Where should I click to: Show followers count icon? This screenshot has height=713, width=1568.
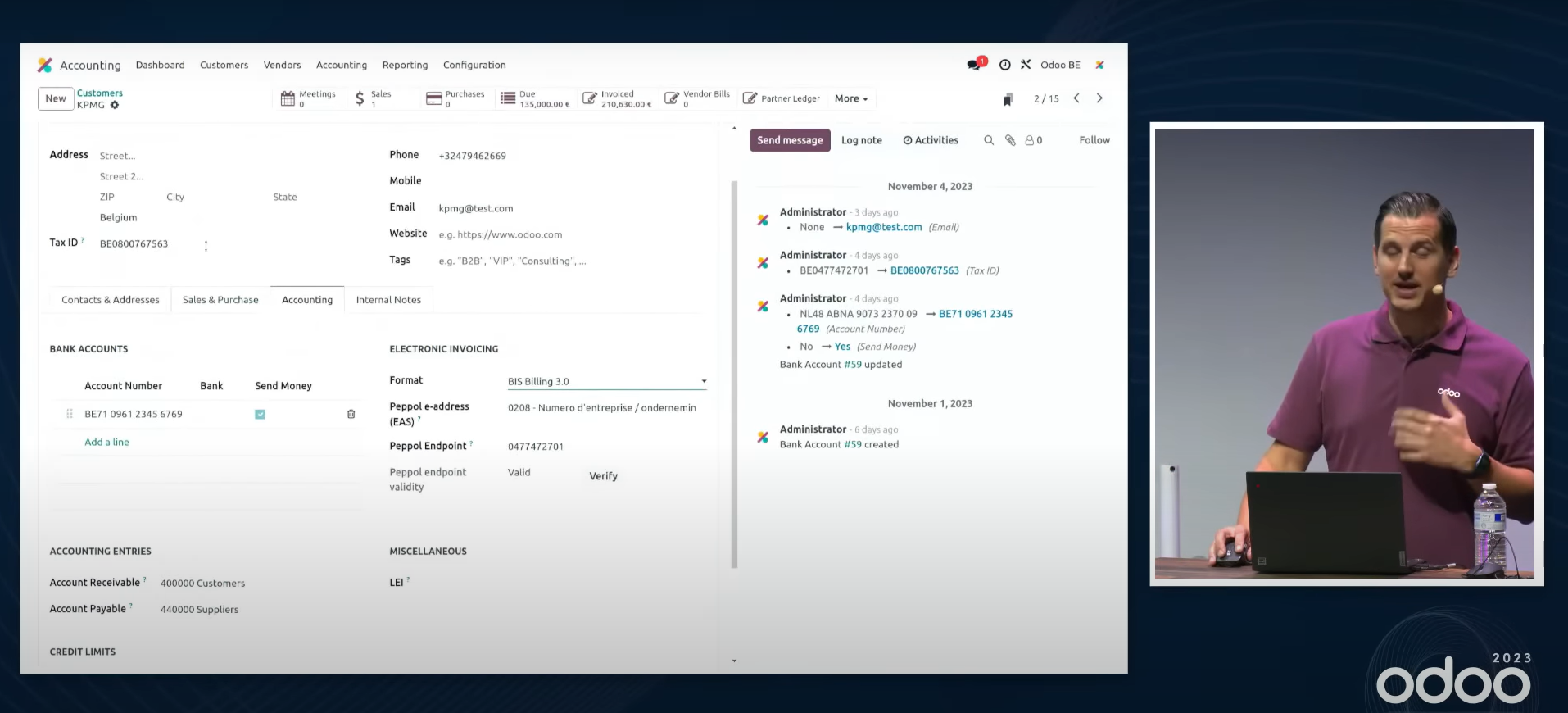pyautogui.click(x=1034, y=140)
